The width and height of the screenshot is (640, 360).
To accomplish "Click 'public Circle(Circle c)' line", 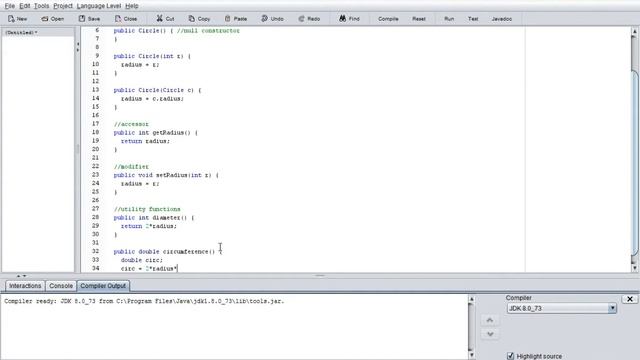I will click(x=158, y=90).
